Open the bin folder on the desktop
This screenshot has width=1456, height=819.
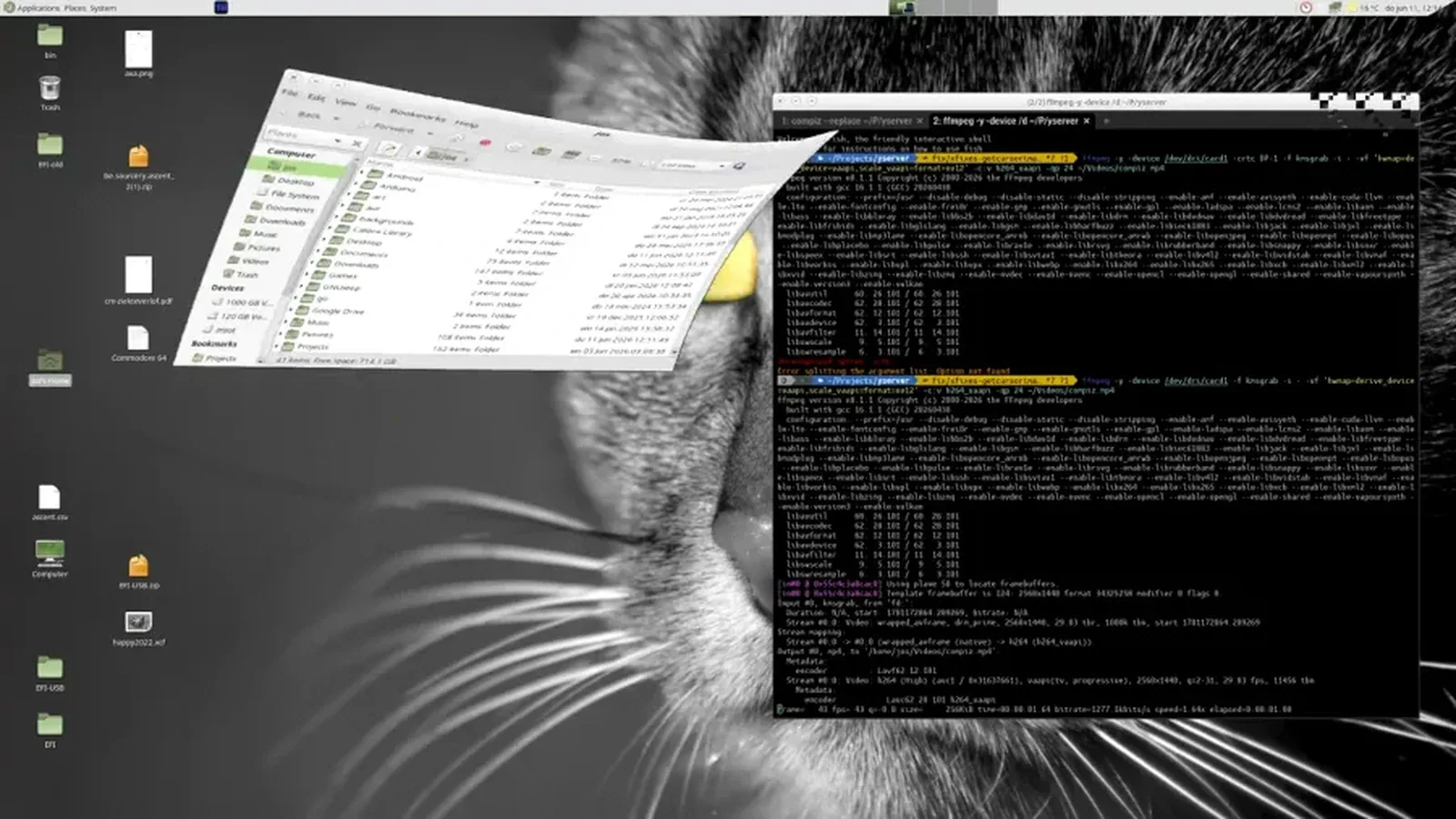click(50, 41)
